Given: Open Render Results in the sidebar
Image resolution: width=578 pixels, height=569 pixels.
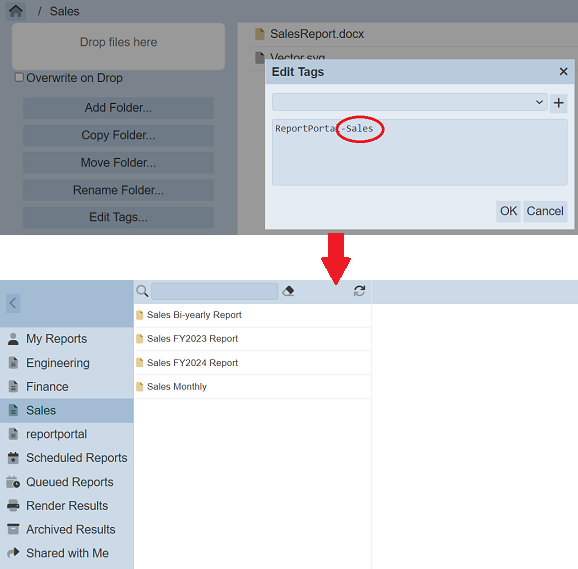Looking at the screenshot, I should coord(67,506).
